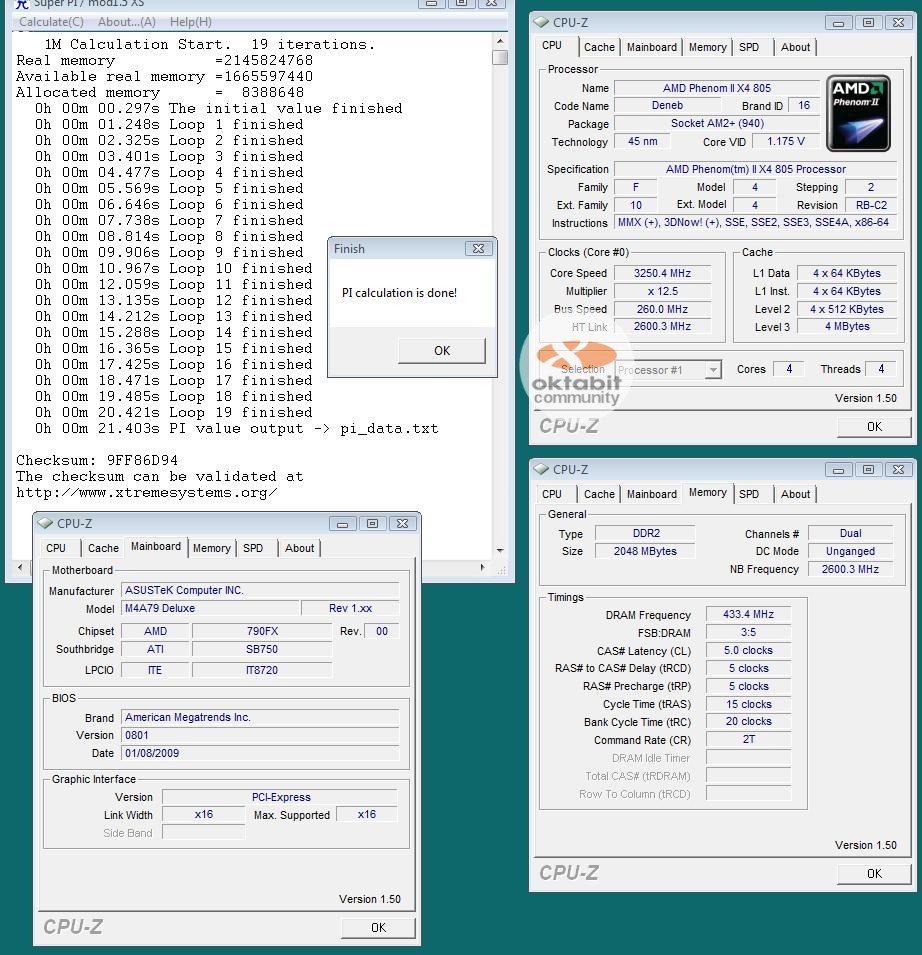The image size is (922, 955).
Task: Click the Super PI vertical scrollbar thumb
Action: tap(500, 57)
